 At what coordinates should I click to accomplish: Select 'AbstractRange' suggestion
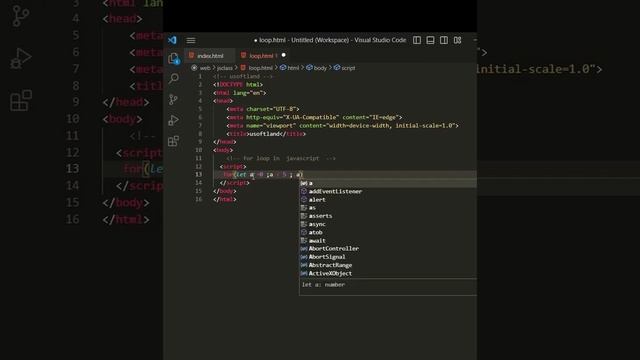388,265
